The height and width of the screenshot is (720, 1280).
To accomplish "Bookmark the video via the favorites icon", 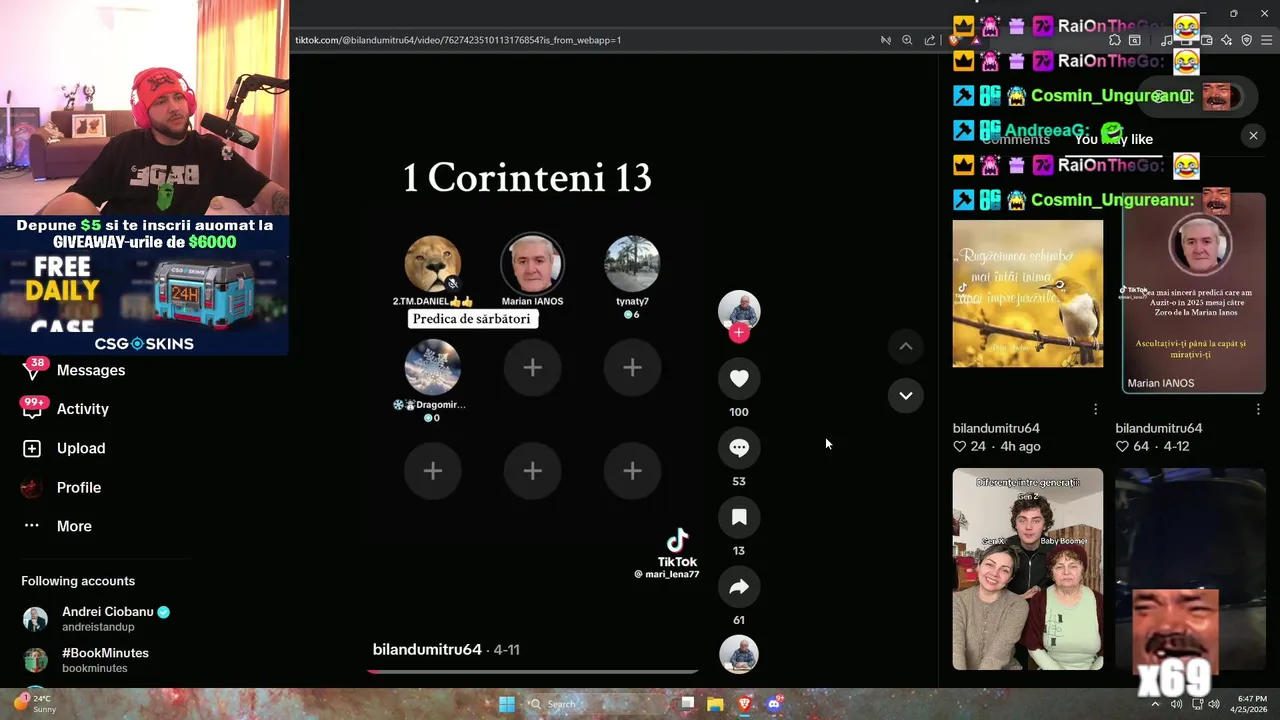I will (x=739, y=517).
